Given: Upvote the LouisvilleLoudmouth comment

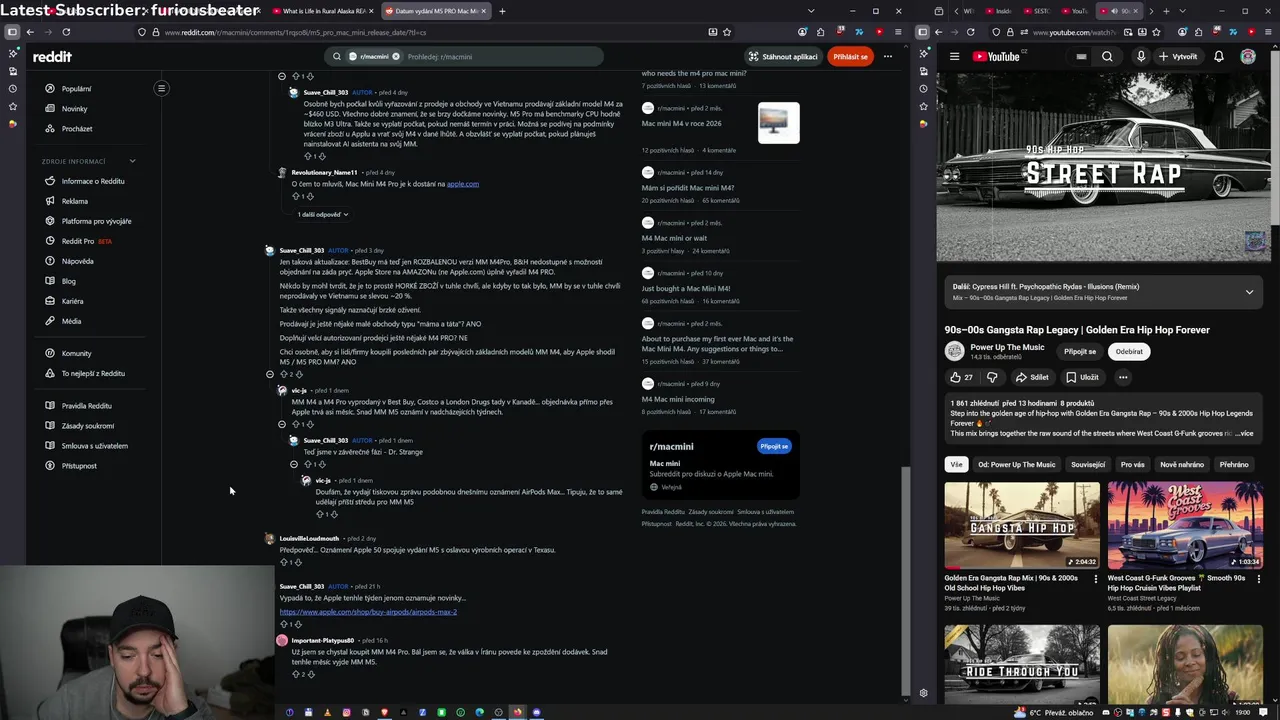Looking at the screenshot, I should tap(284, 562).
